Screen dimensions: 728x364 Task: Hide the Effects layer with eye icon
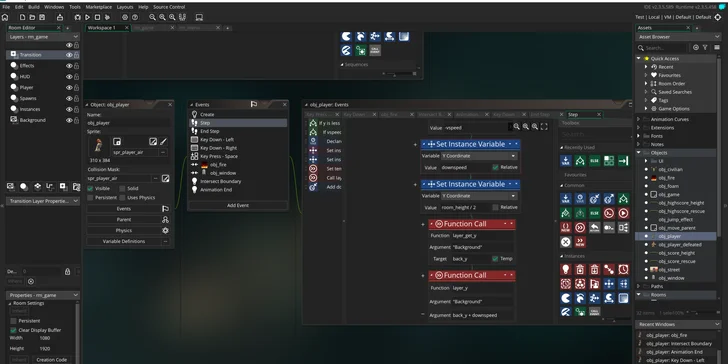click(x=69, y=66)
